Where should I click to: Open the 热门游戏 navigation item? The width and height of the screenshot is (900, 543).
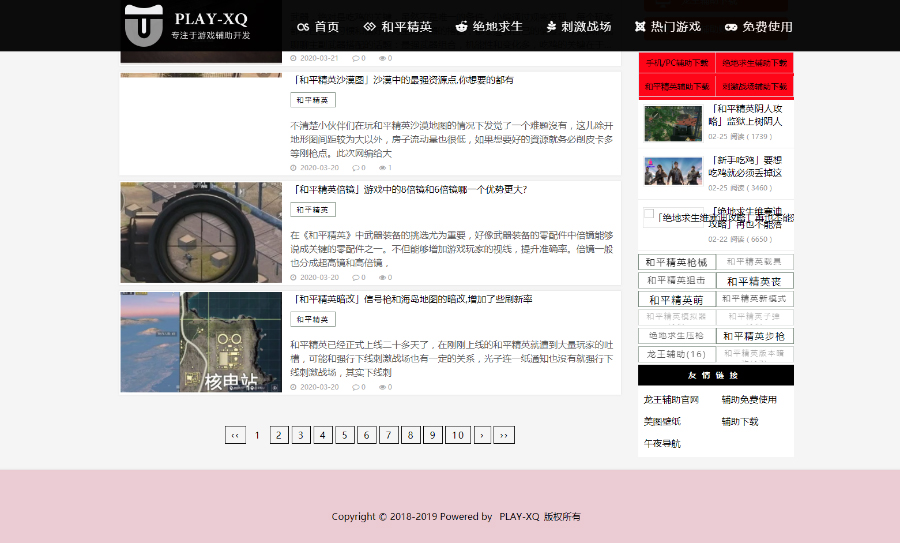click(668, 26)
